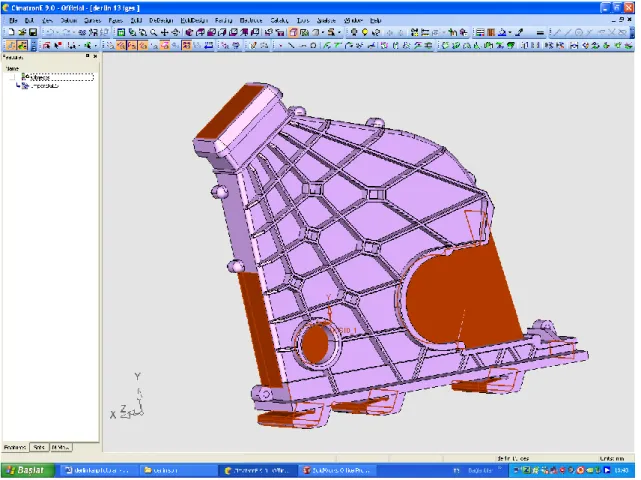Click the small orange hole in the model
The image size is (641, 480).
[x=315, y=343]
